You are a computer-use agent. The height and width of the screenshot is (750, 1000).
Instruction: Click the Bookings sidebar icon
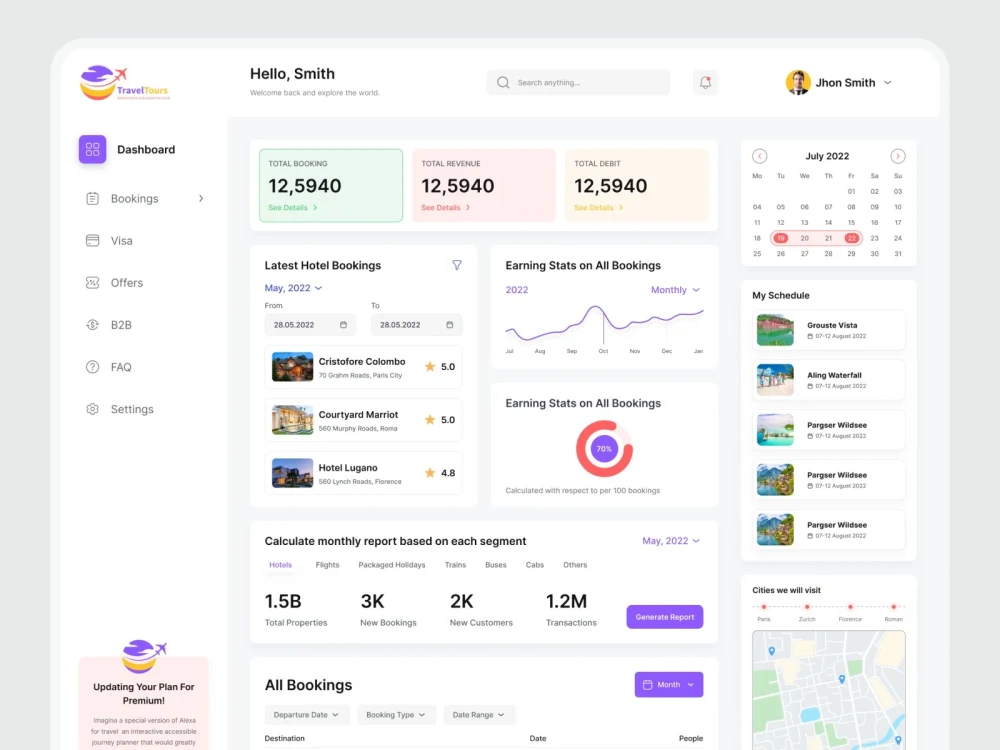point(95,198)
